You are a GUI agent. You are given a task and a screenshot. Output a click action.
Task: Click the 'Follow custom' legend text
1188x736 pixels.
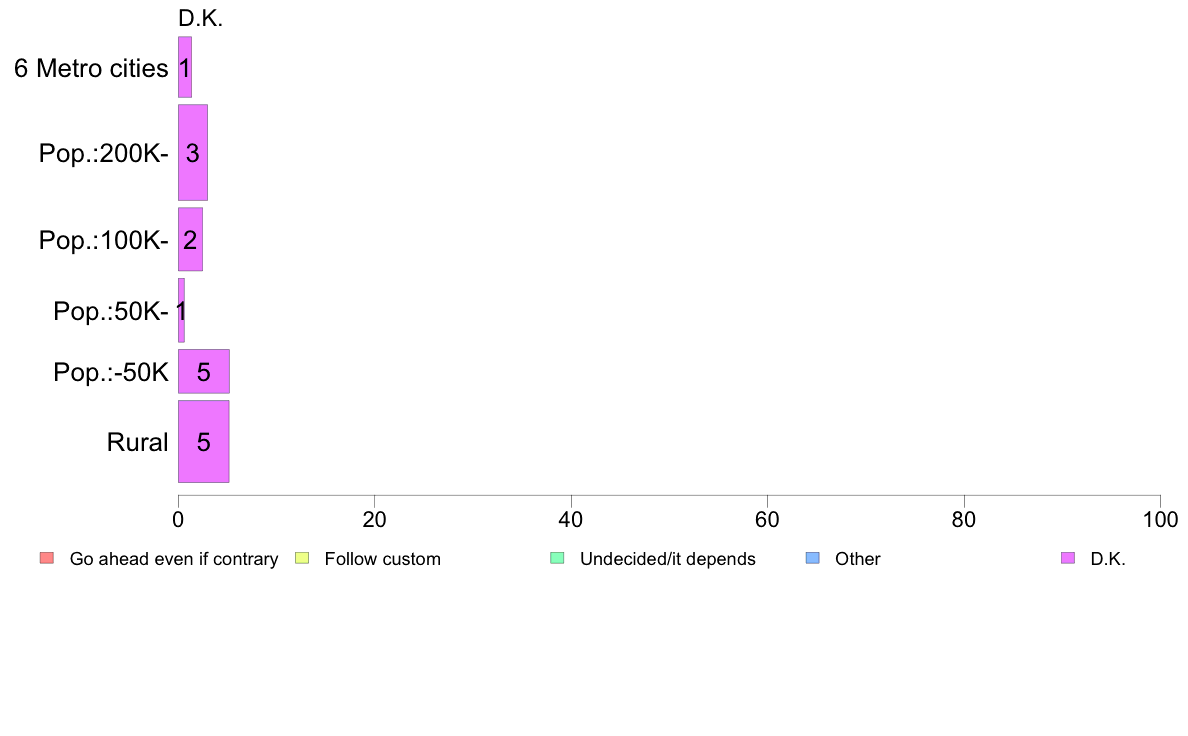click(x=383, y=559)
